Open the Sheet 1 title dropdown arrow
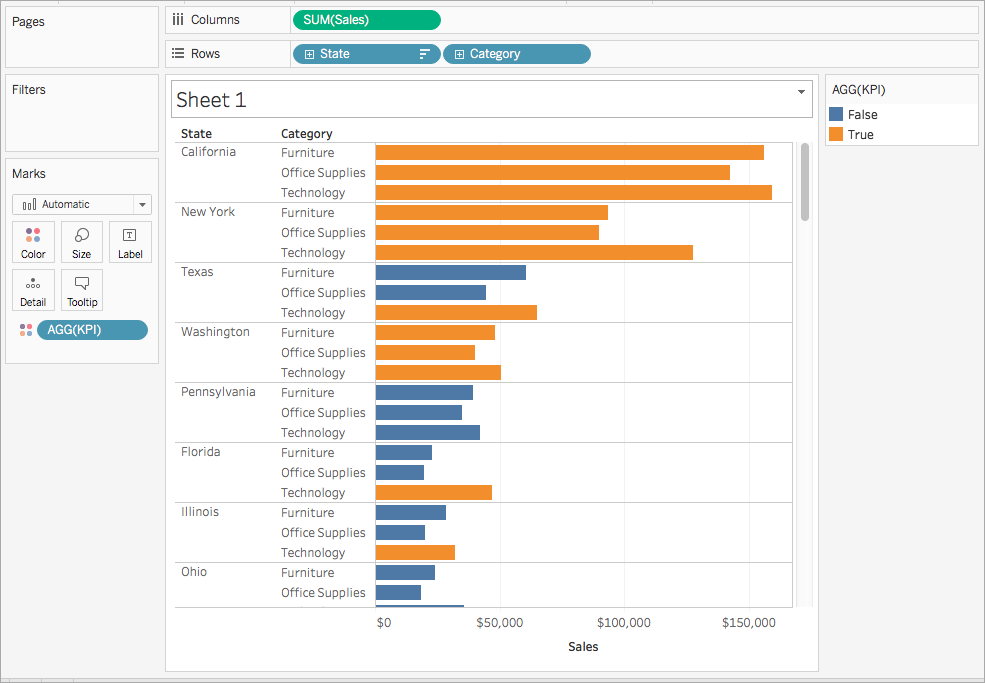The image size is (985, 683). click(x=802, y=92)
